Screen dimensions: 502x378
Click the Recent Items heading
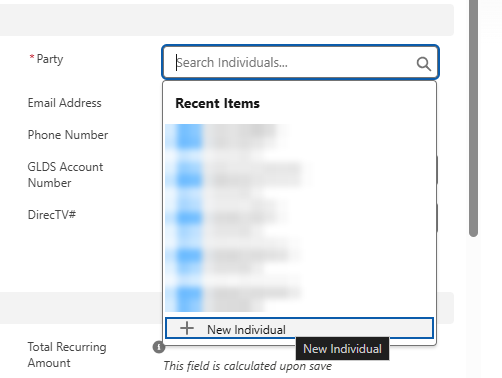pos(217,103)
